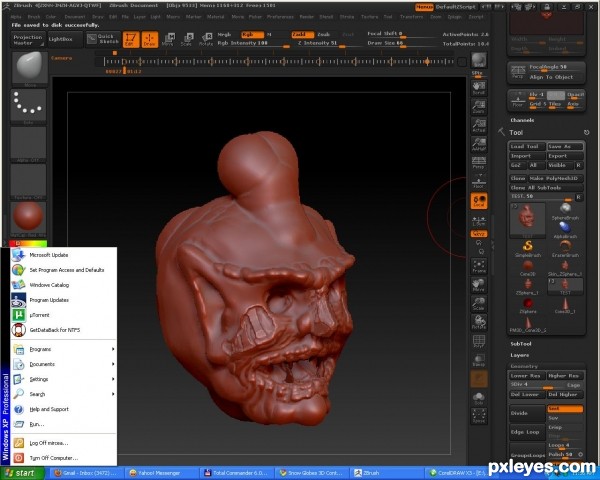Click the Edge Loop button

pos(527,432)
